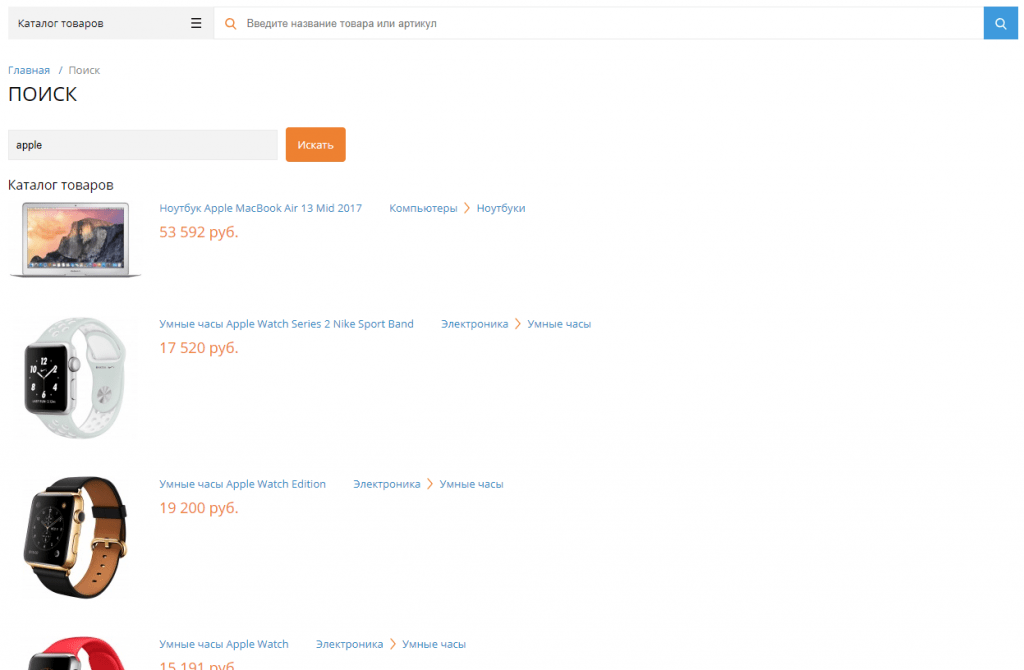Click the search query field containing apple
This screenshot has height=670, width=1024.
(x=142, y=145)
